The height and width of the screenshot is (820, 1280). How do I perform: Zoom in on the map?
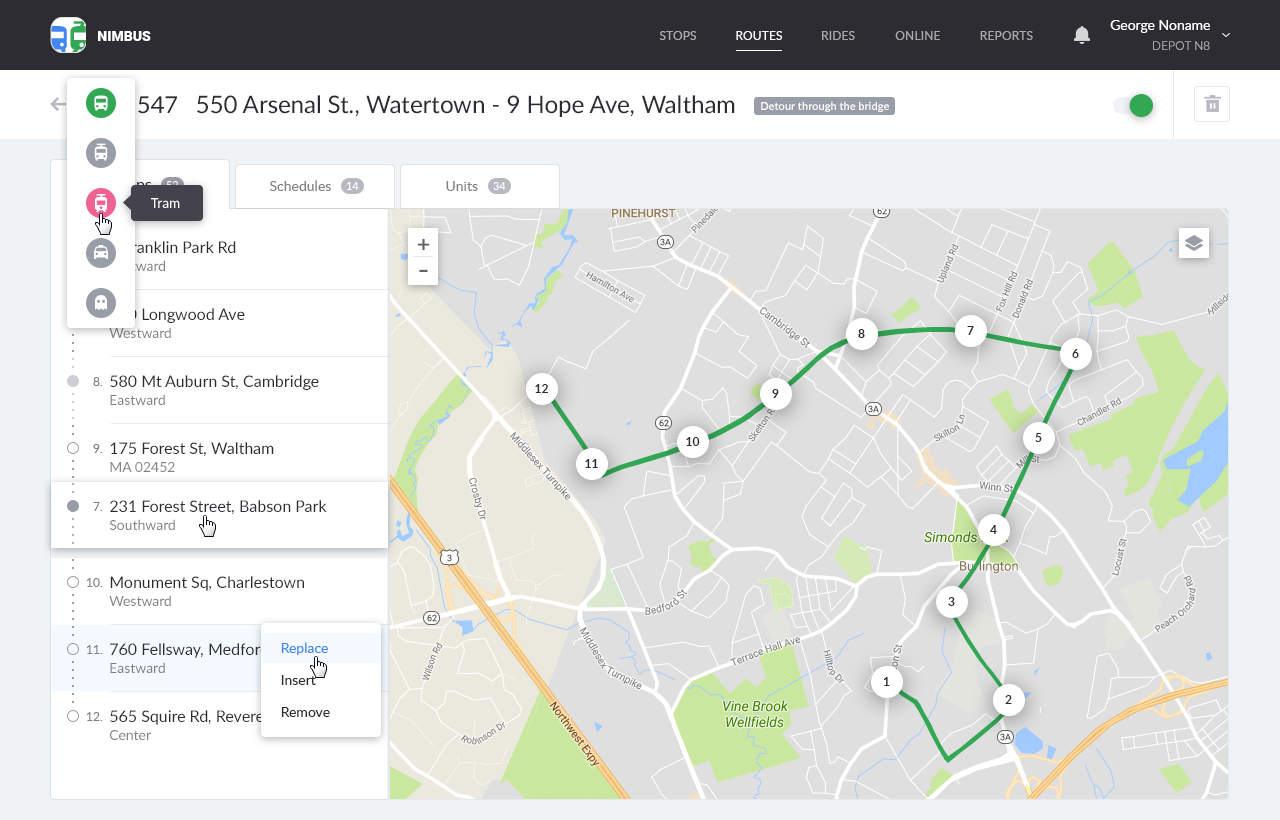[423, 245]
